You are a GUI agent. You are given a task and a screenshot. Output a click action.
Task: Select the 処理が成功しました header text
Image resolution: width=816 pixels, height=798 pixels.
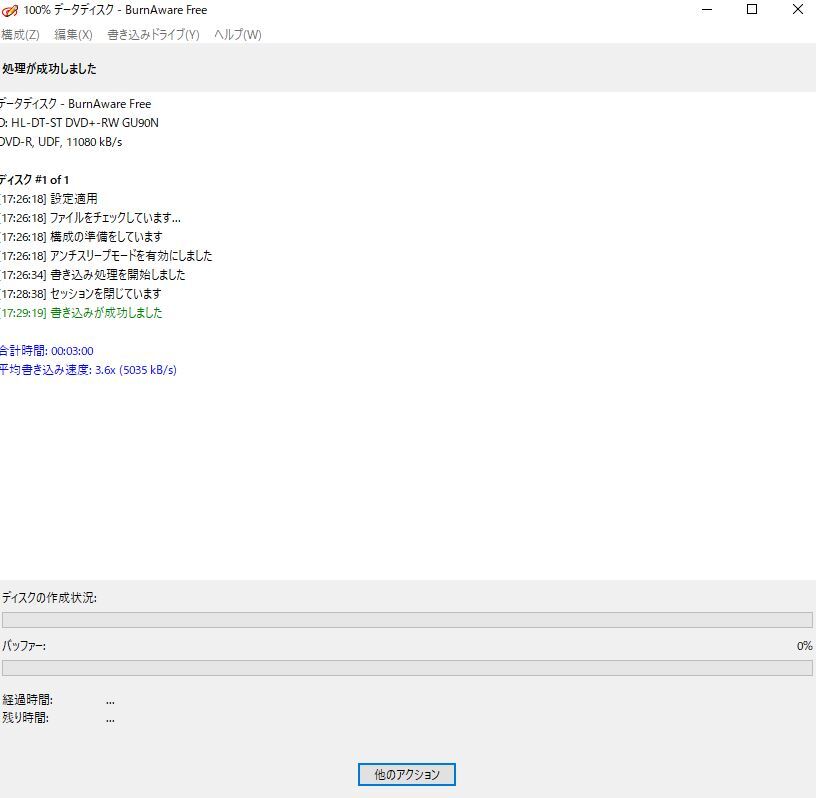coord(49,69)
